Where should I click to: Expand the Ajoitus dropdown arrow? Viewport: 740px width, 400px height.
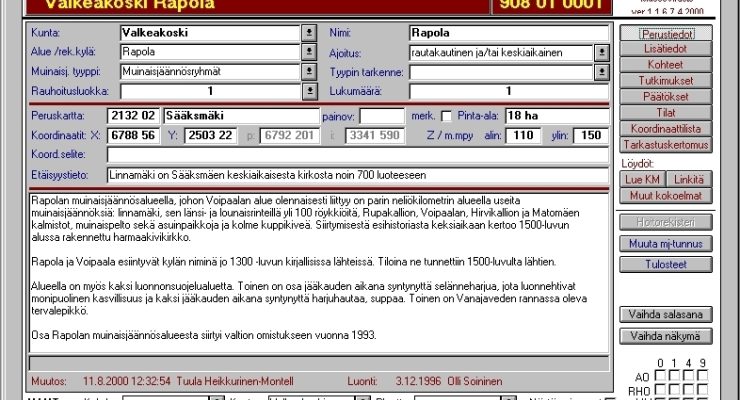tap(601, 51)
